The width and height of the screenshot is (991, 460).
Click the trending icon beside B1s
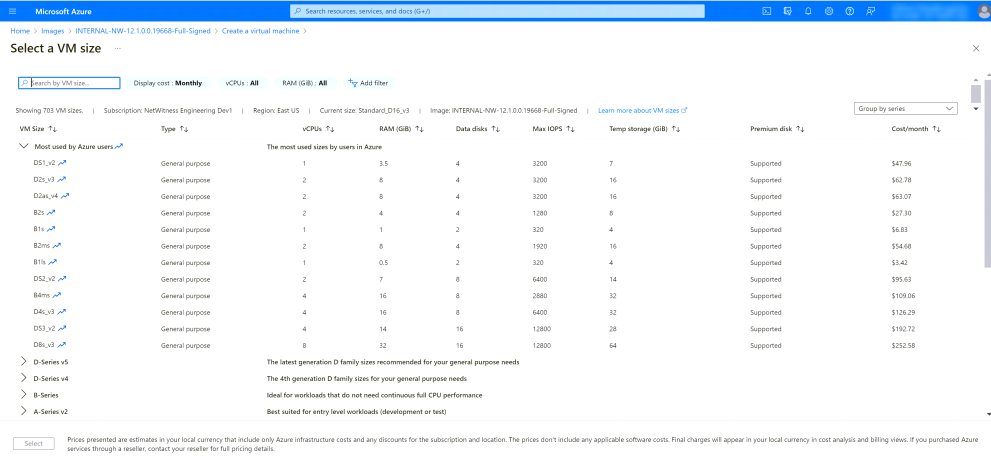[51, 229]
